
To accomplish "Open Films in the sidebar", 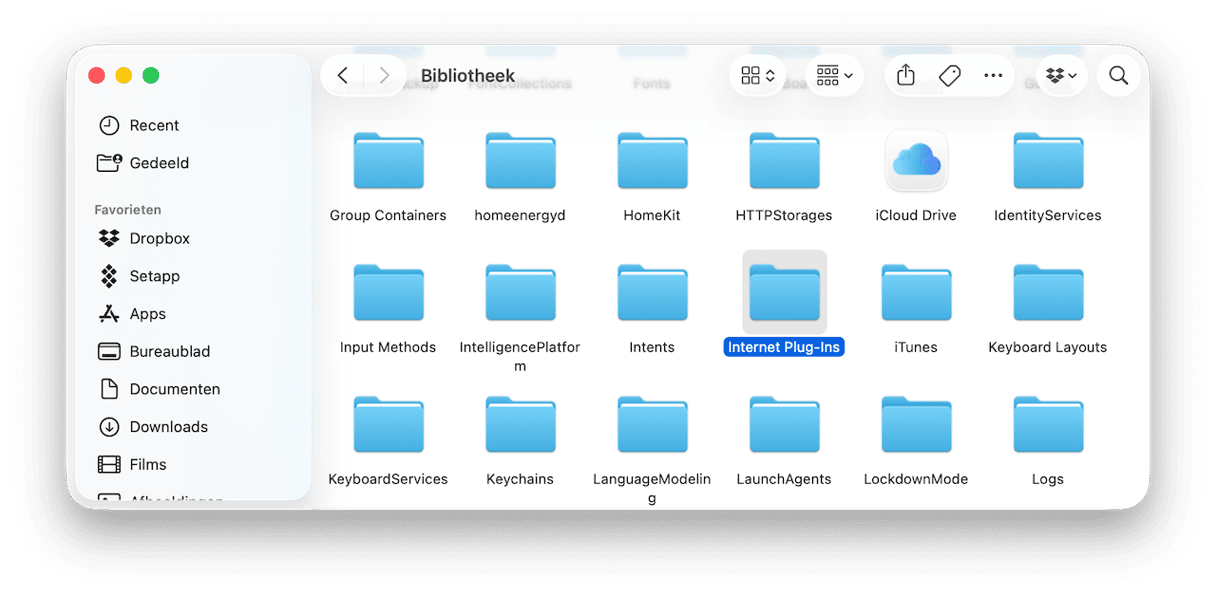I will tap(132, 465).
